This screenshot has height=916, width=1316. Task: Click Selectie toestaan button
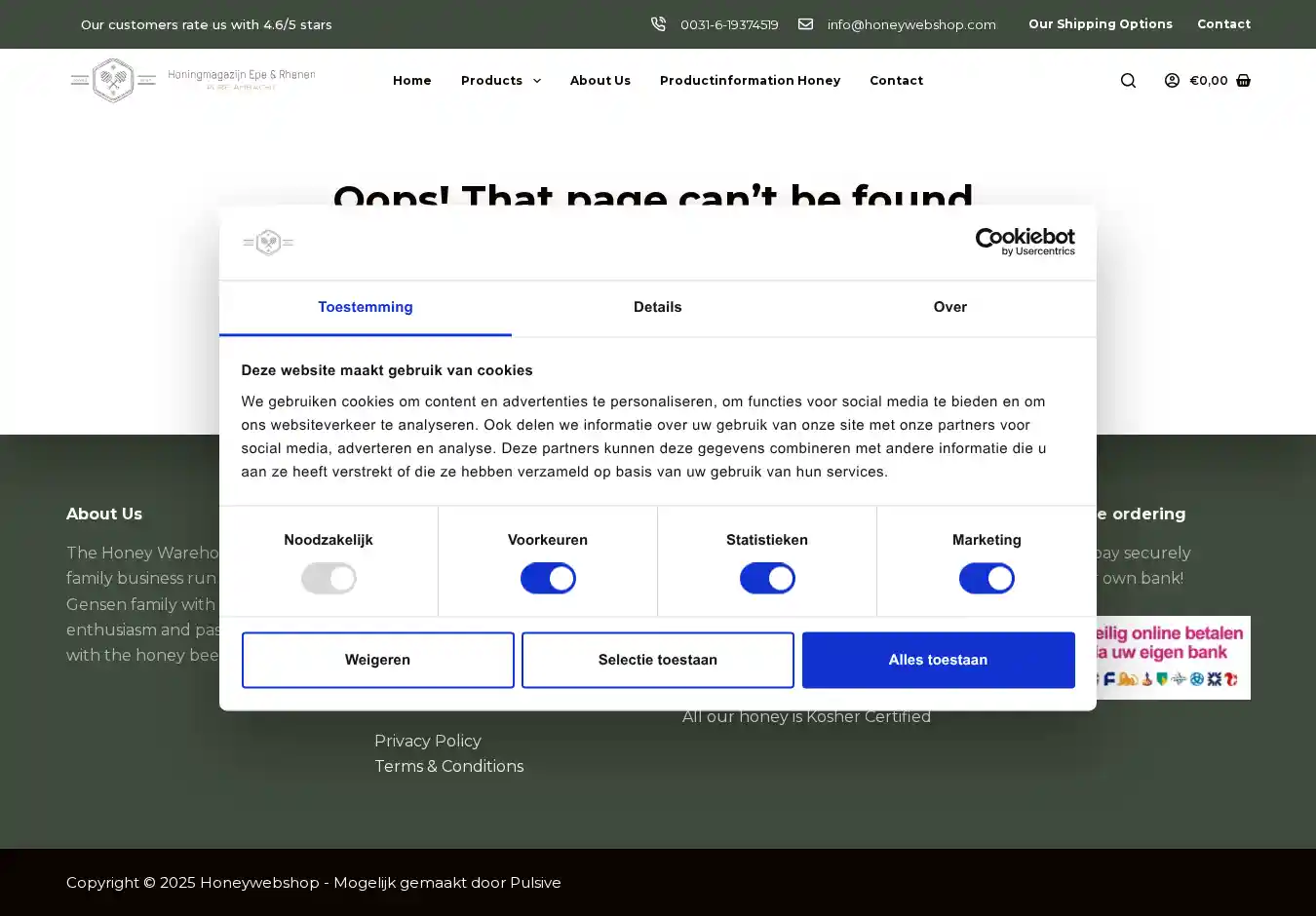pos(657,660)
